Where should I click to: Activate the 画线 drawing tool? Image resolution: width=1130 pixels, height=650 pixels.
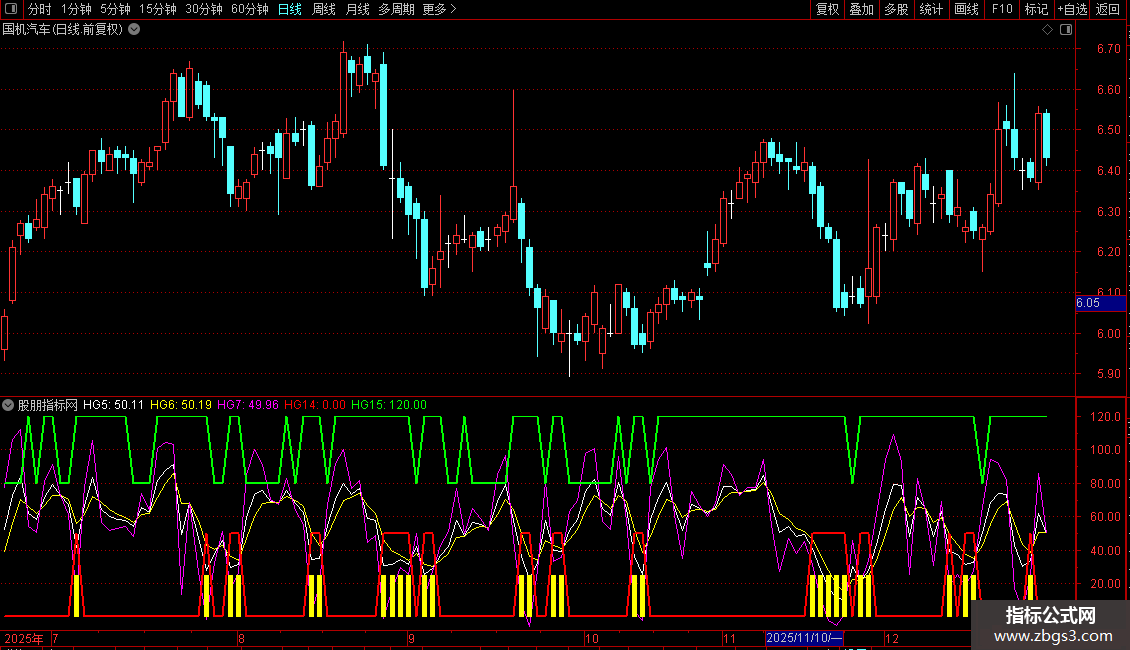[966, 9]
